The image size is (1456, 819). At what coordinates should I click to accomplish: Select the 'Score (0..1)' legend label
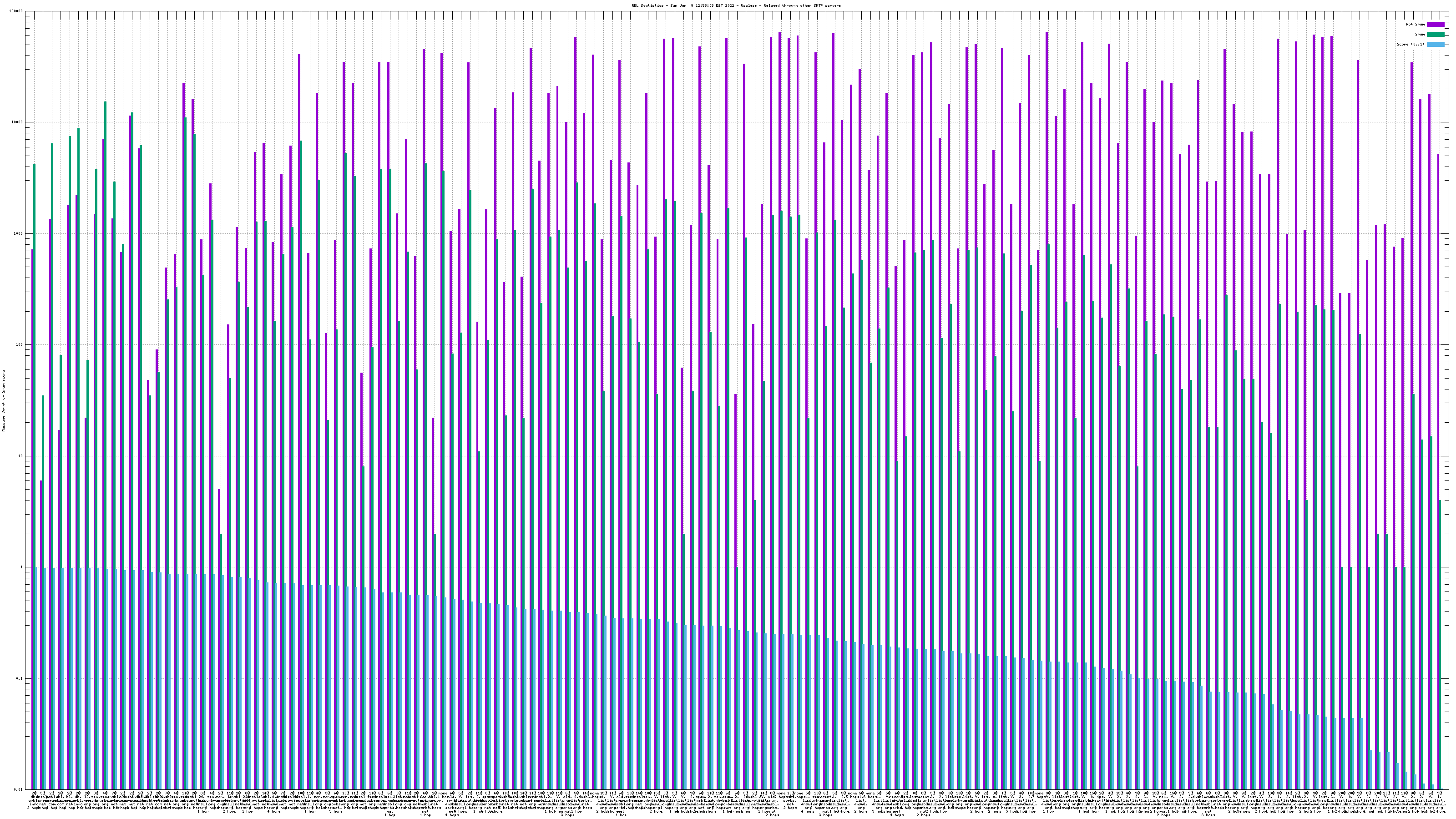point(1410,44)
